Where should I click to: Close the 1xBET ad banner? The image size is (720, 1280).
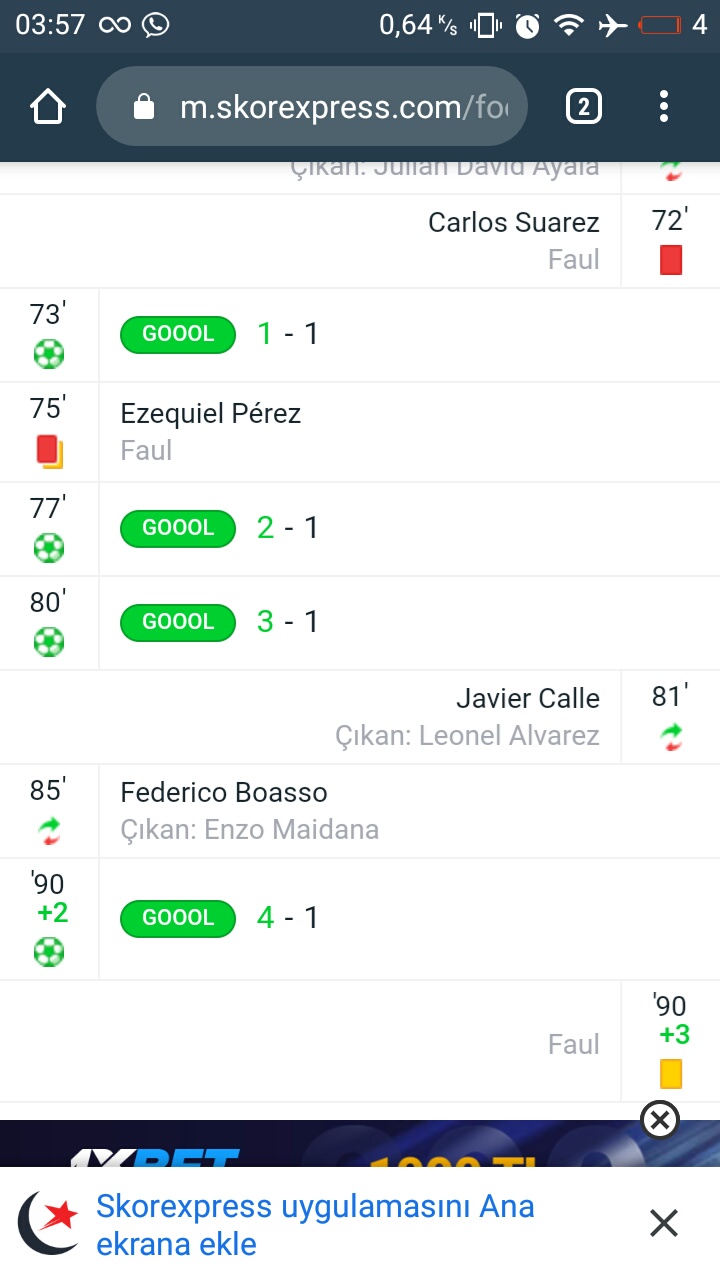pyautogui.click(x=660, y=1120)
